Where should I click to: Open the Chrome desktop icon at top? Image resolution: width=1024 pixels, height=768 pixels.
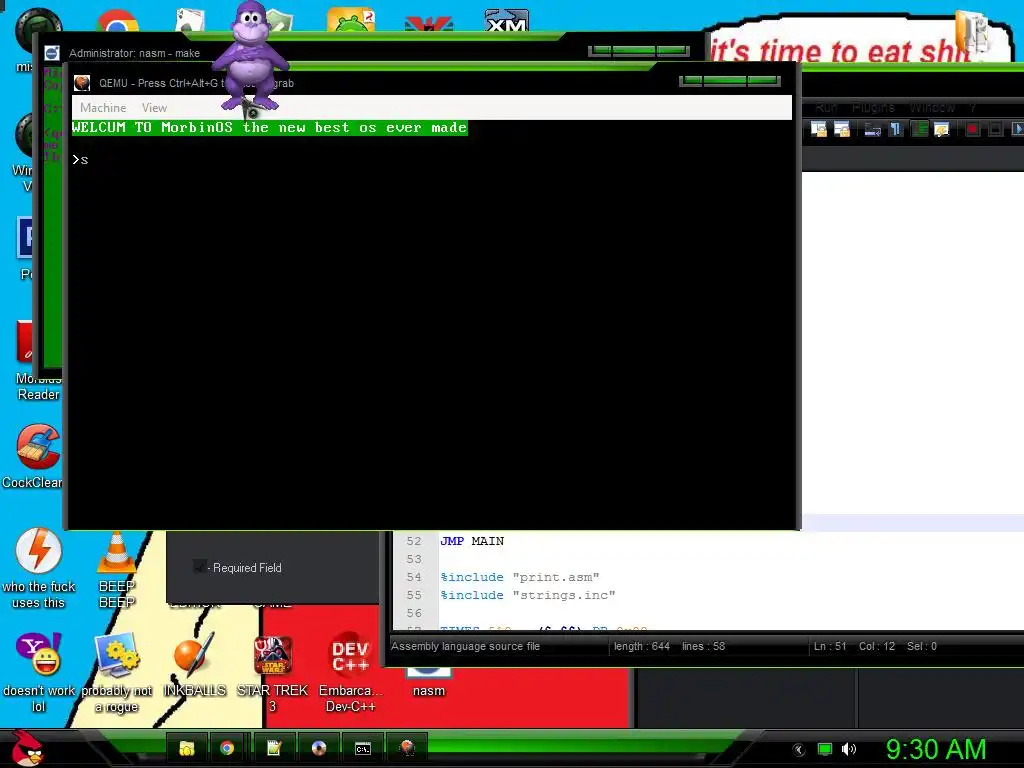coord(118,21)
